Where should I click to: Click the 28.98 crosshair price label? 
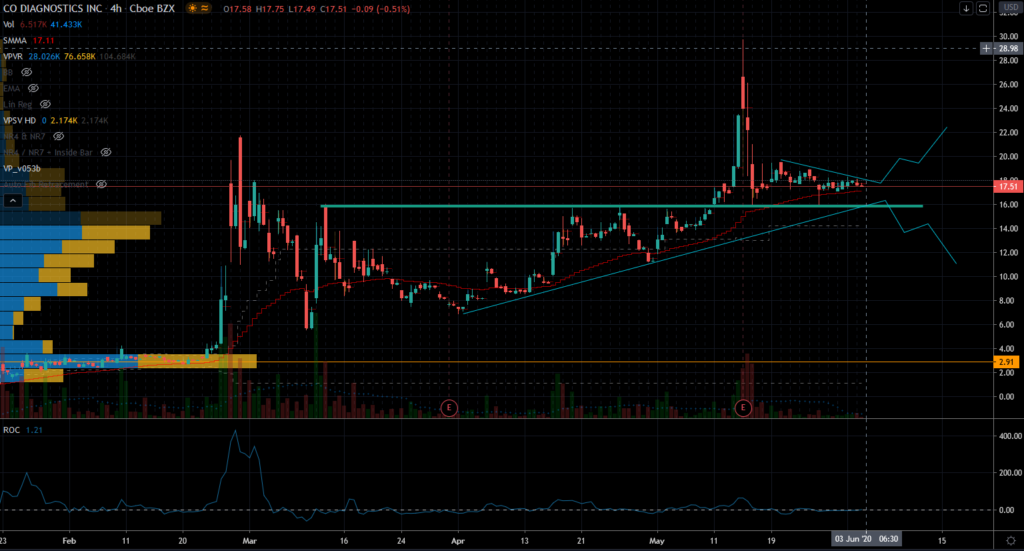pos(1008,48)
